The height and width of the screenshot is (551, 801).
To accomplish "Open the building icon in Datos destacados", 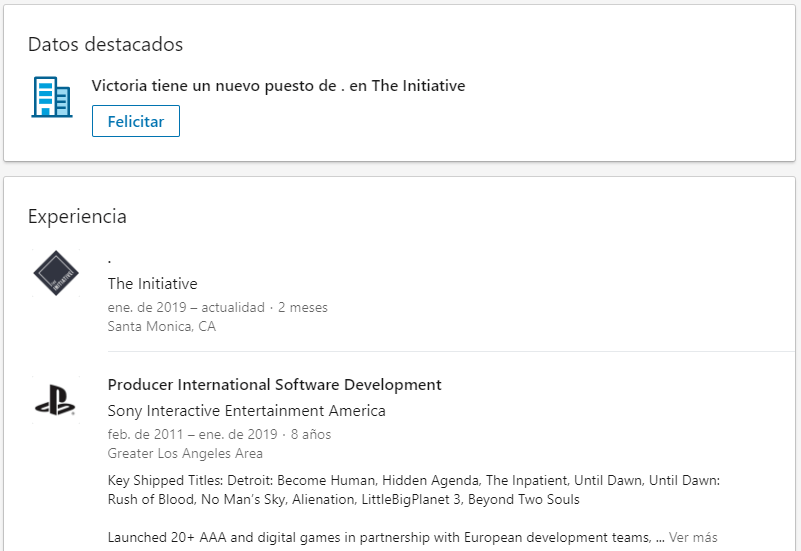I will click(52, 97).
